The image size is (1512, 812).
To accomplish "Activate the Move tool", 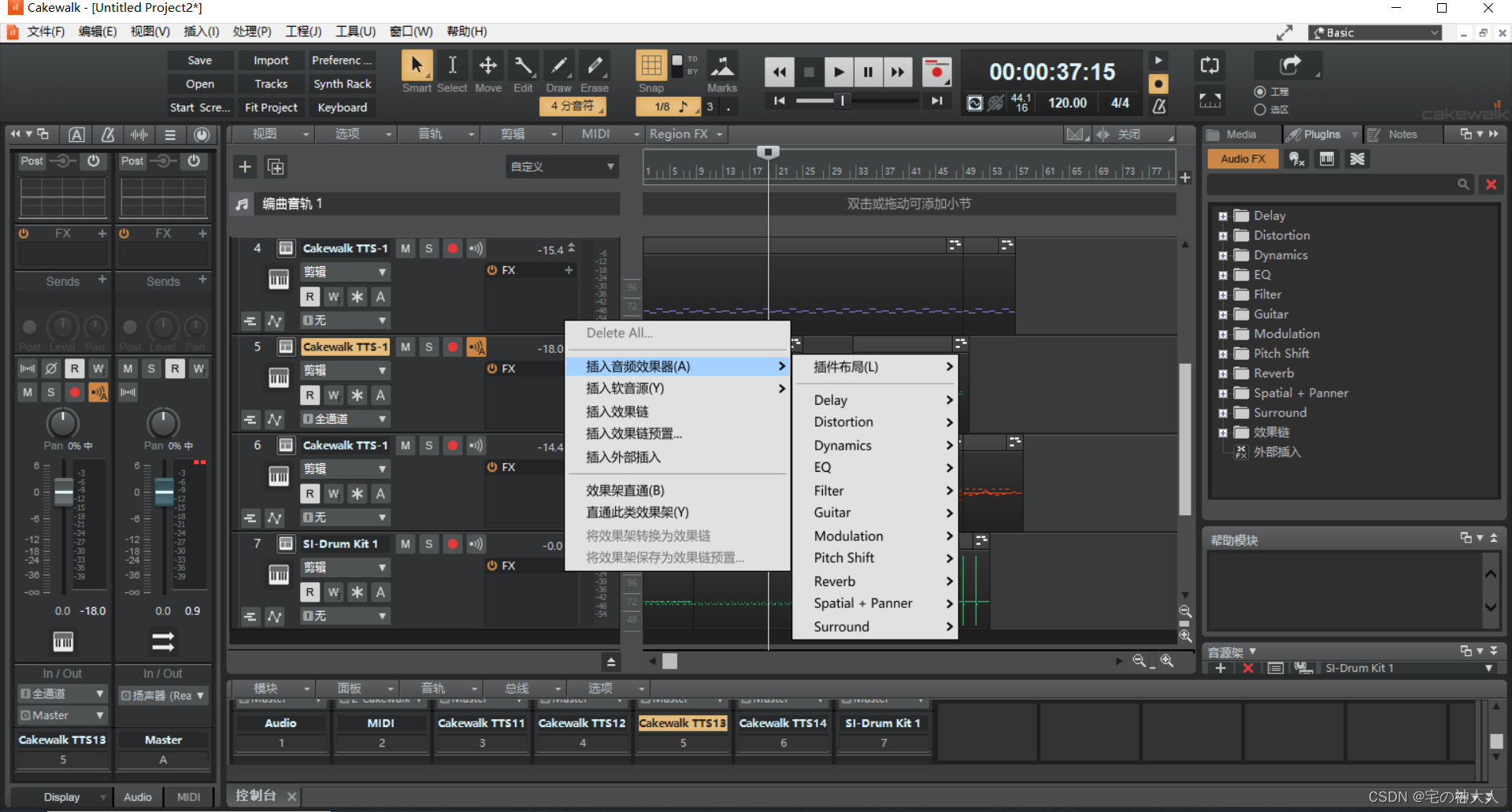I will pyautogui.click(x=487, y=65).
